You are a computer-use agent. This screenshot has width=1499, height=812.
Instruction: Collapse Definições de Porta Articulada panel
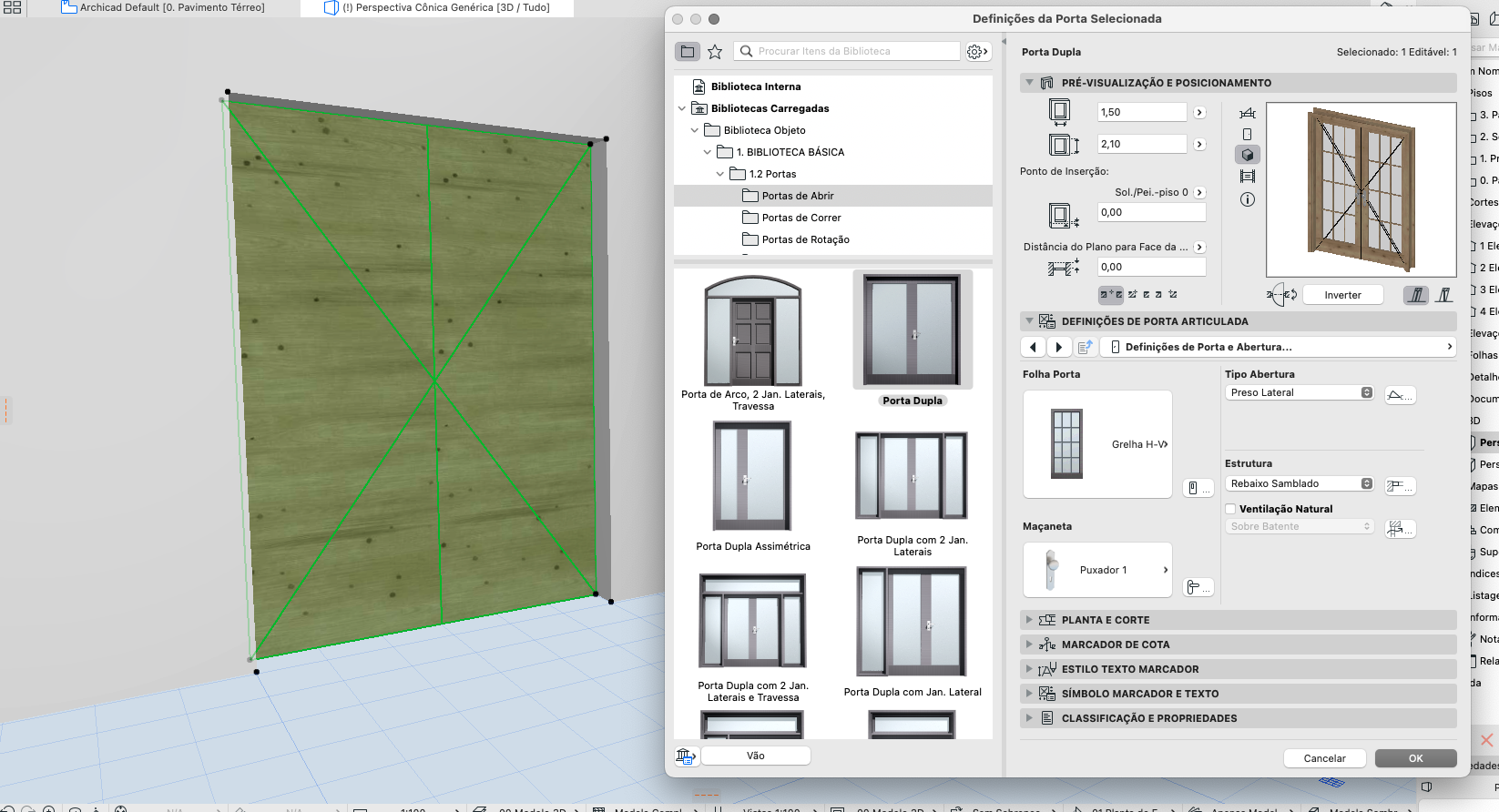pyautogui.click(x=1029, y=321)
